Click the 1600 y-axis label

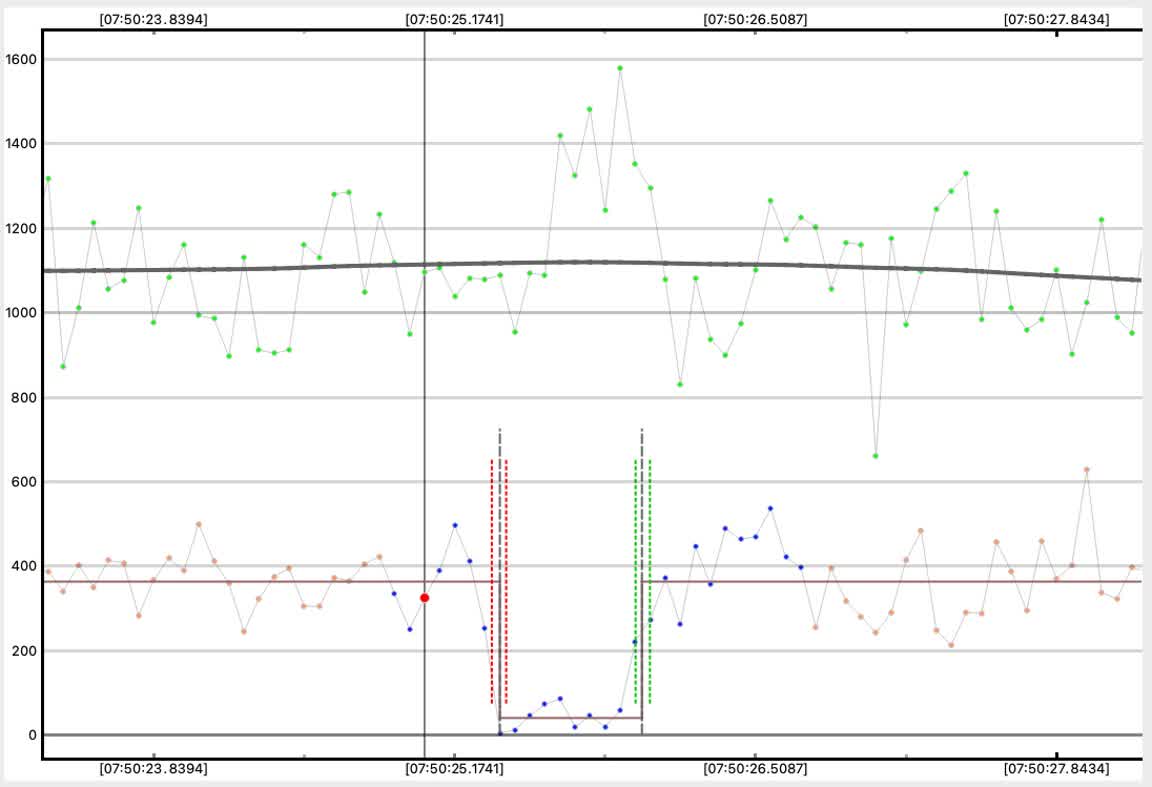coord(20,59)
